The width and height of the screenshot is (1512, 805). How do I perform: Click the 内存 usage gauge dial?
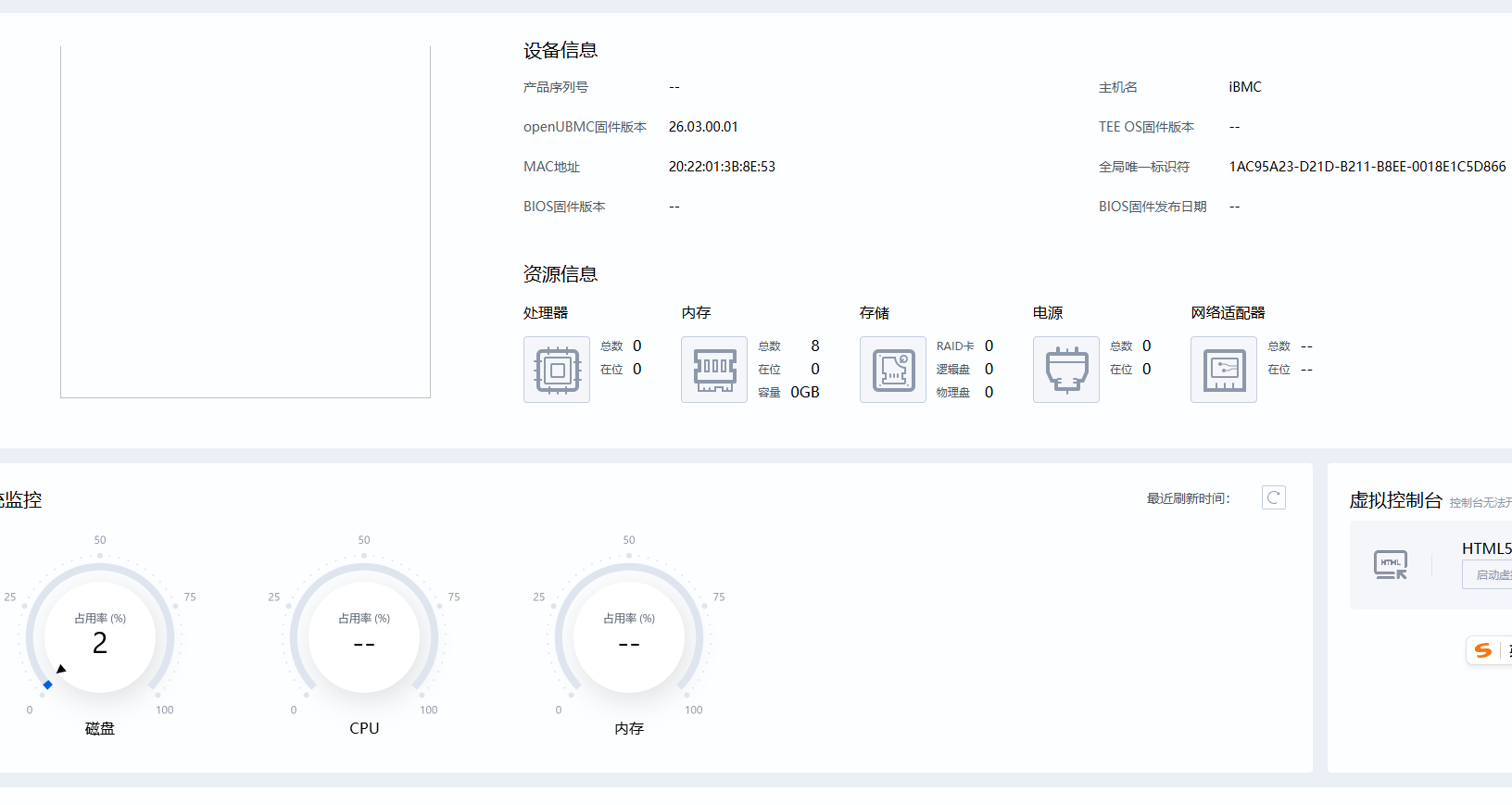coord(629,637)
